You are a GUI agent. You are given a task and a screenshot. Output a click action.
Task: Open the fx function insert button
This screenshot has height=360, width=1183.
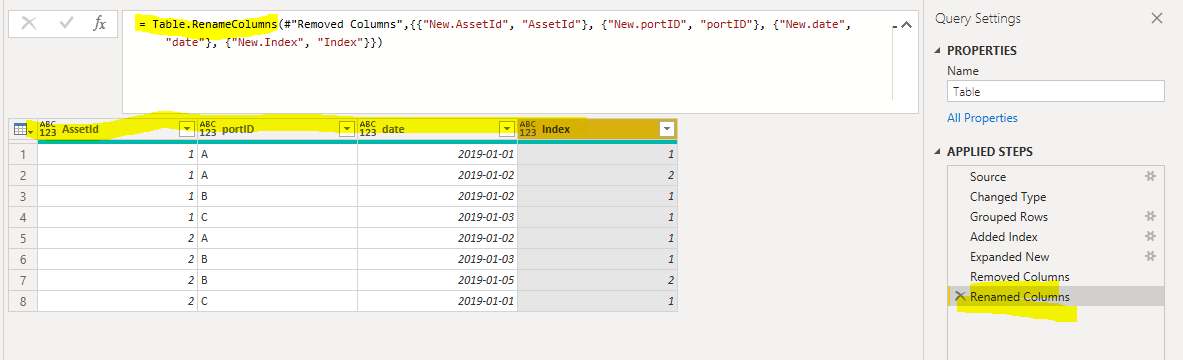pos(100,23)
